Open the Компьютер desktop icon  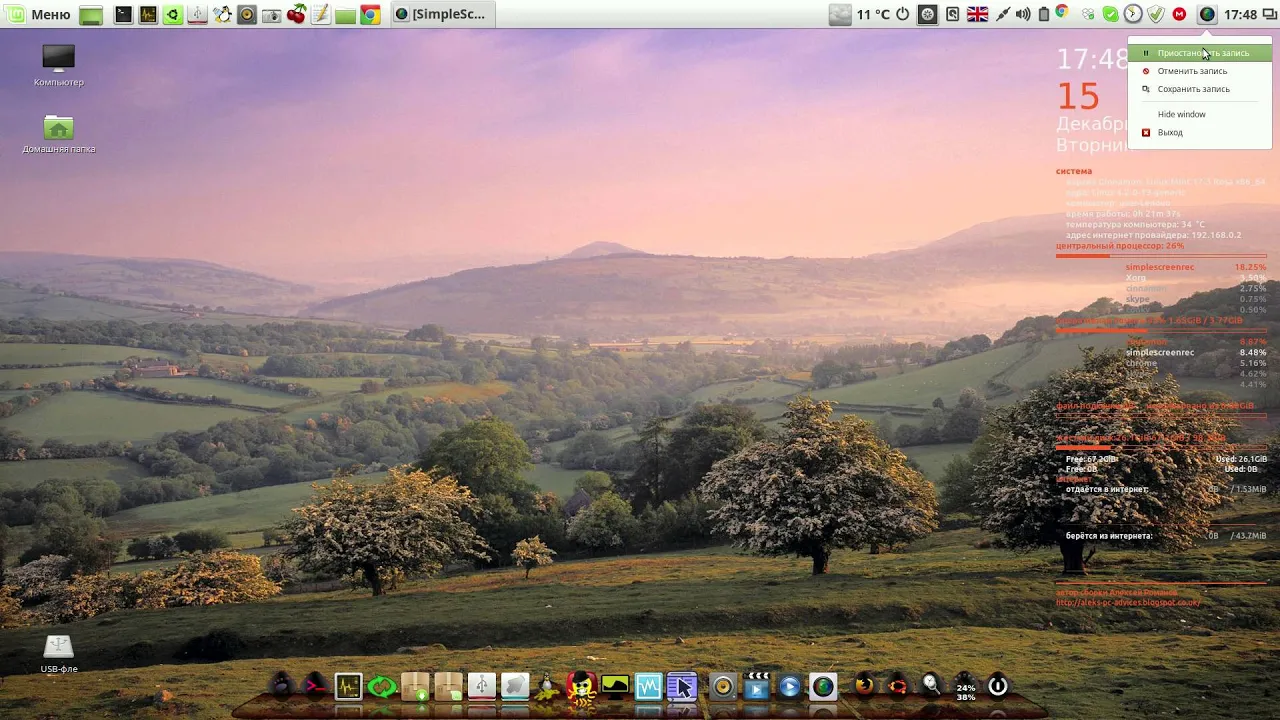coord(59,65)
